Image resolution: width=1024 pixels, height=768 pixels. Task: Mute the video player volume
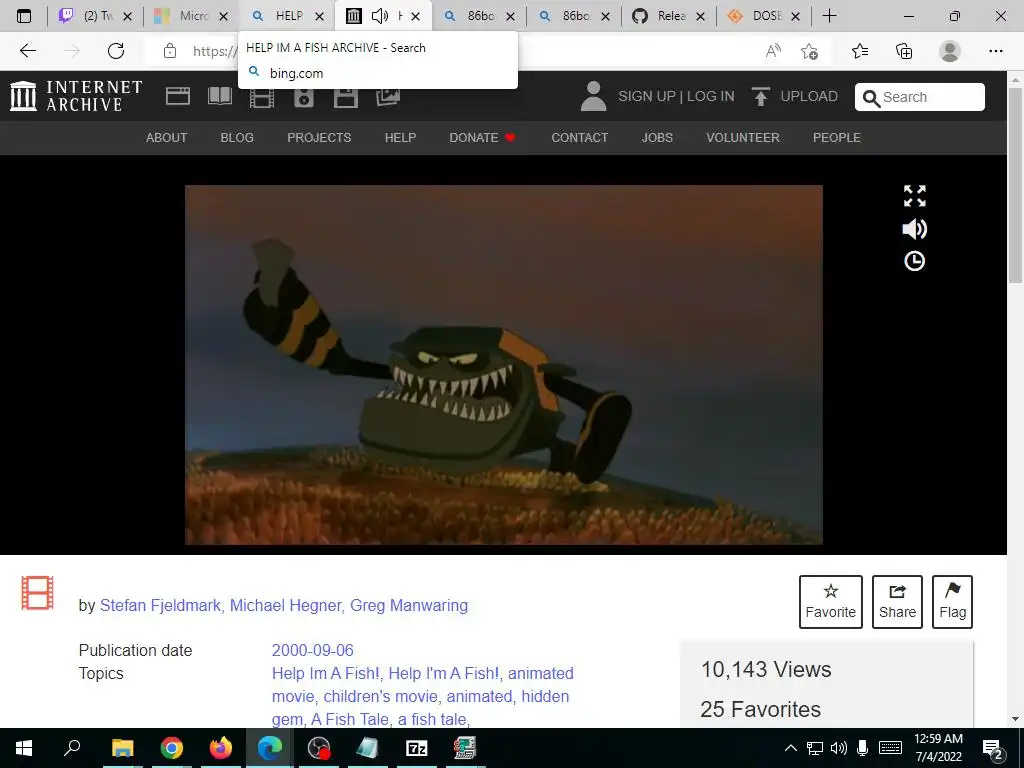(x=914, y=229)
